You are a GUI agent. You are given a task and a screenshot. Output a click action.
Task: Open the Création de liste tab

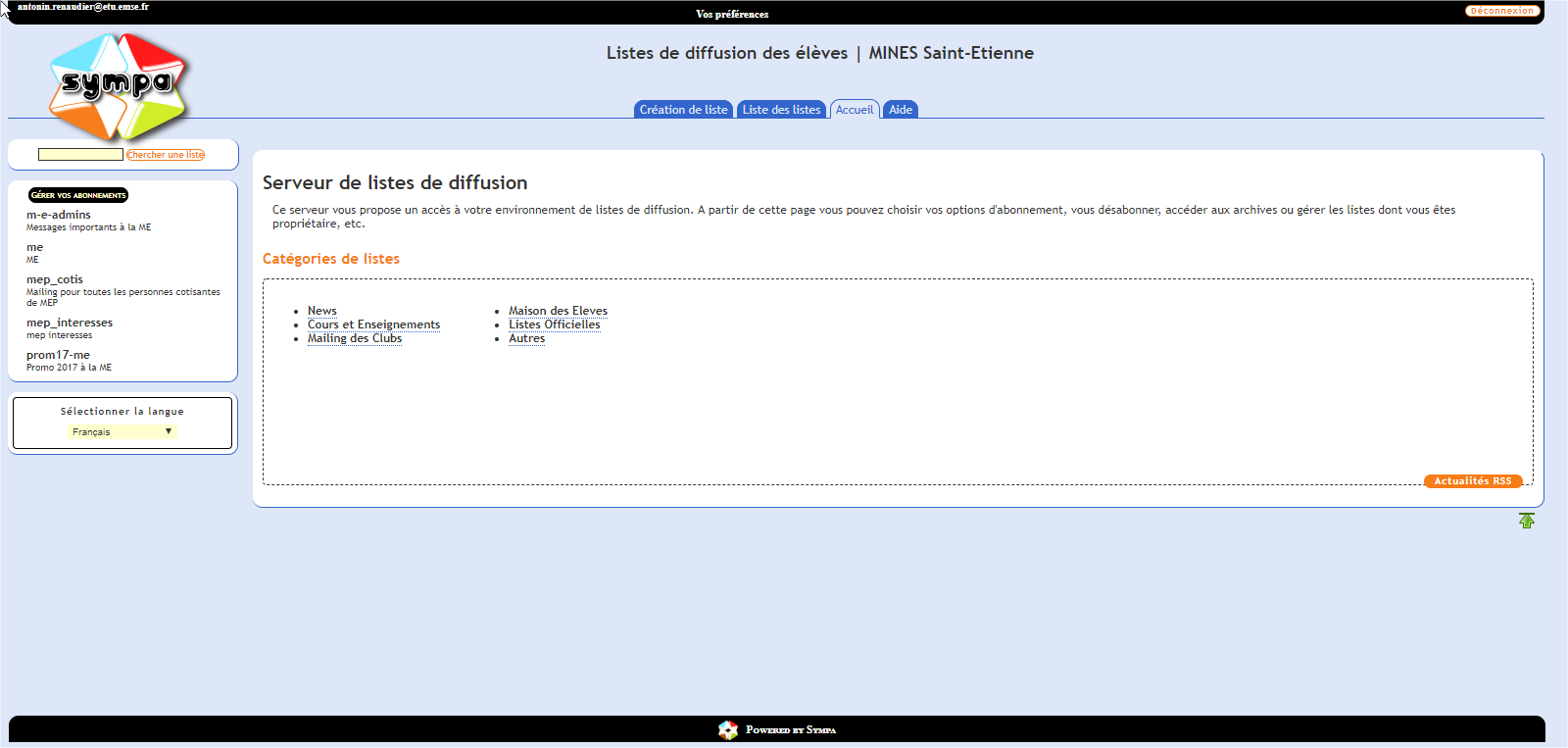pyautogui.click(x=683, y=110)
